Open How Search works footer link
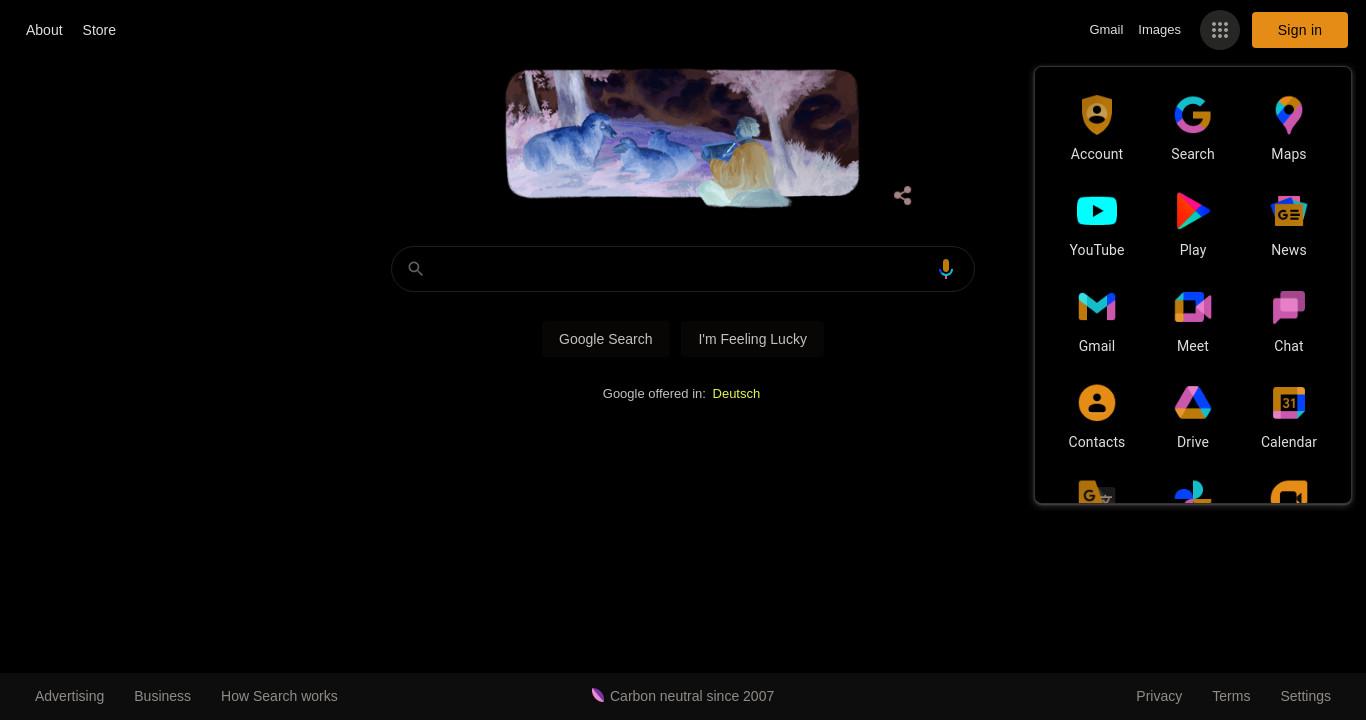This screenshot has height=720, width=1366. [279, 696]
